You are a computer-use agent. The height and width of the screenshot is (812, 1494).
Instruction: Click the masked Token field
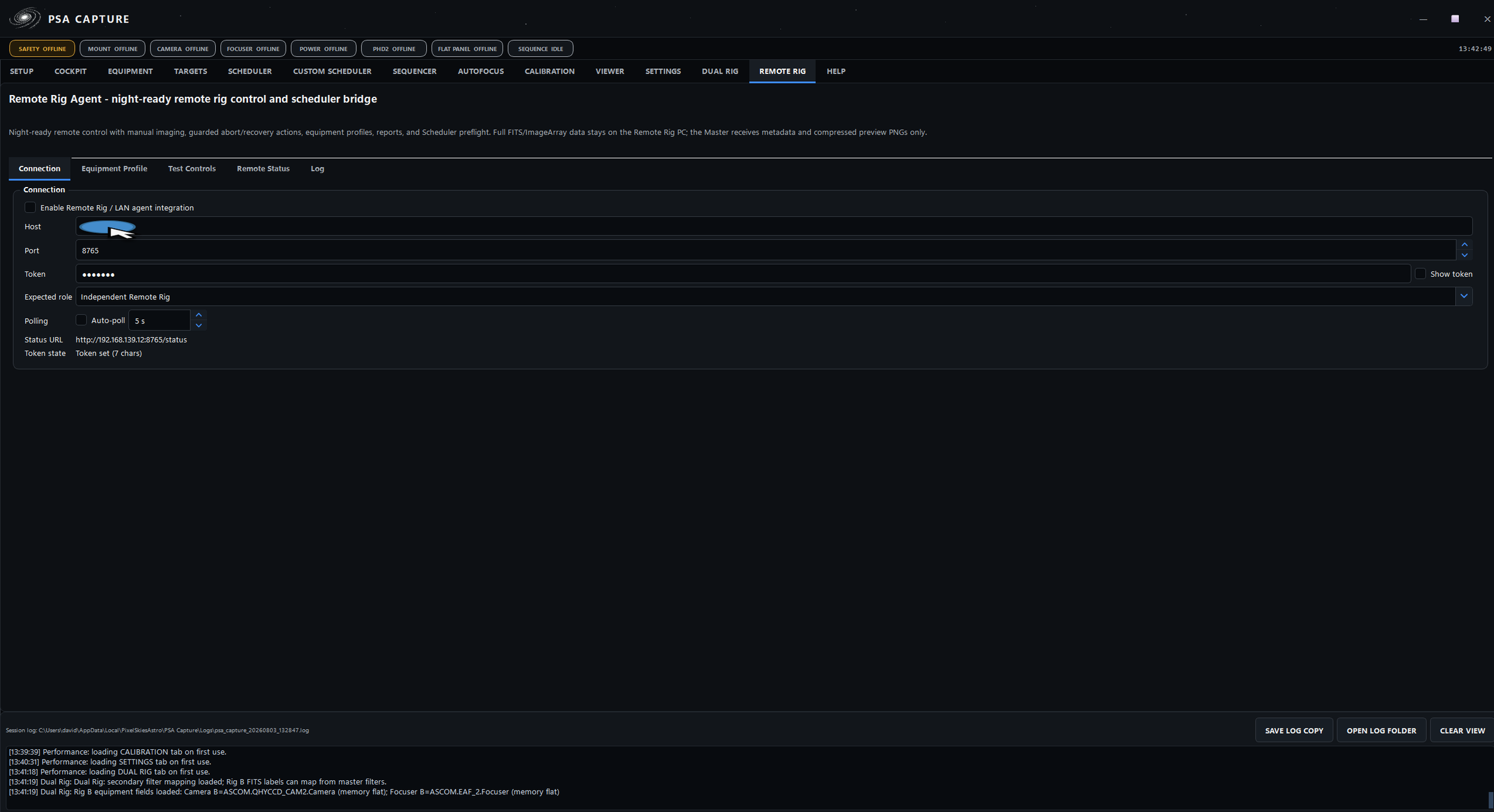coord(743,274)
